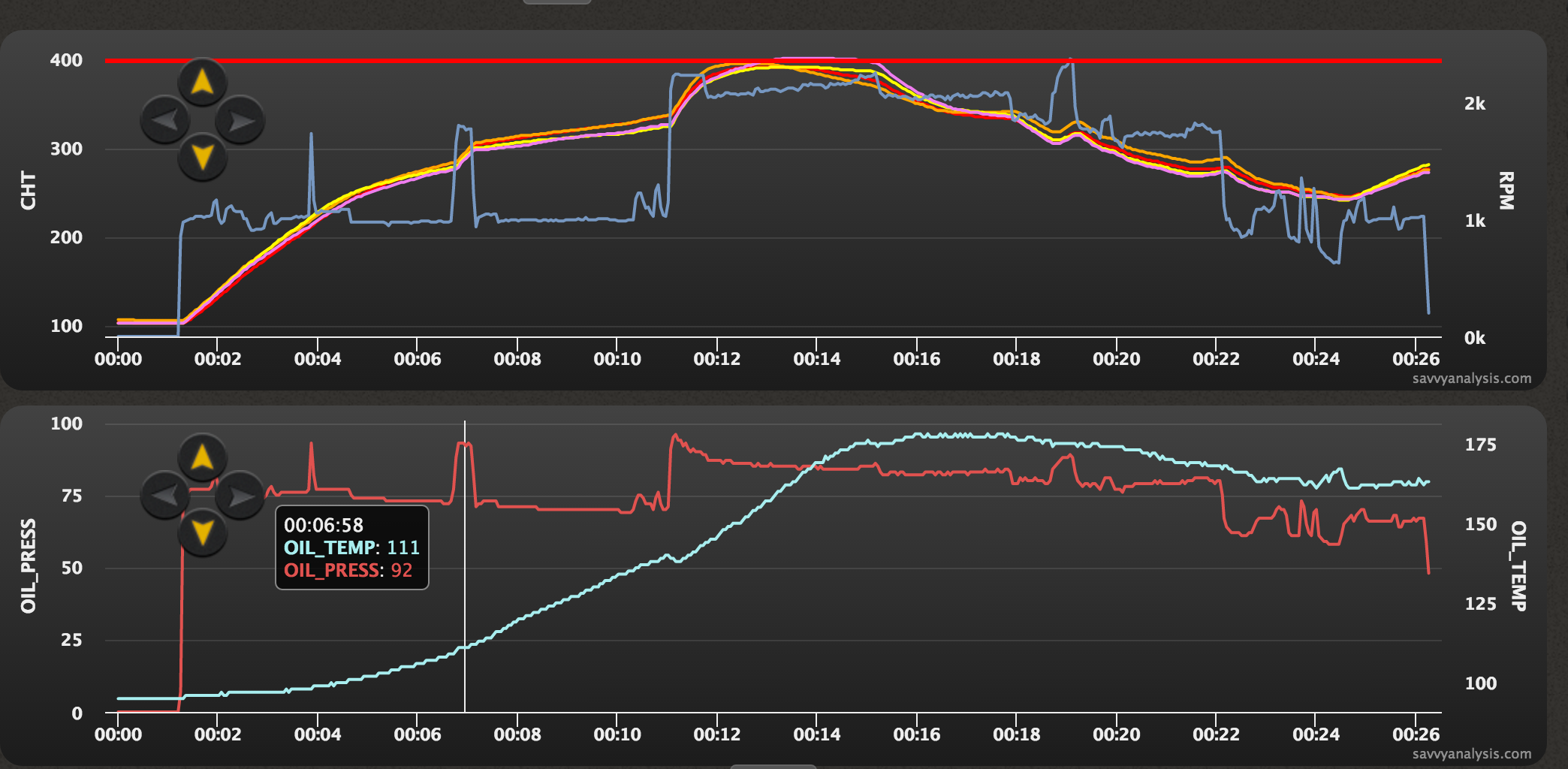Screen dimensions: 1568x769
Task: Pan up arrow in OIL_PRESS chart
Action: 203,457
